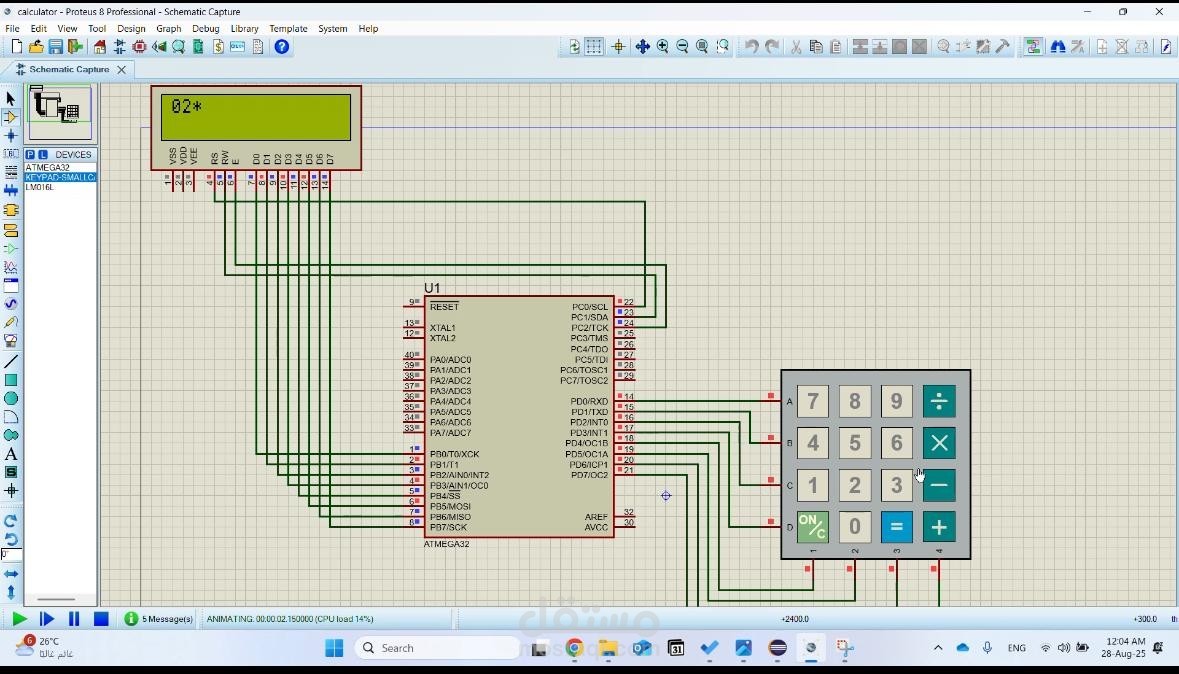Activate the zoom to area tool
Image resolution: width=1179 pixels, height=674 pixels.
[x=722, y=47]
